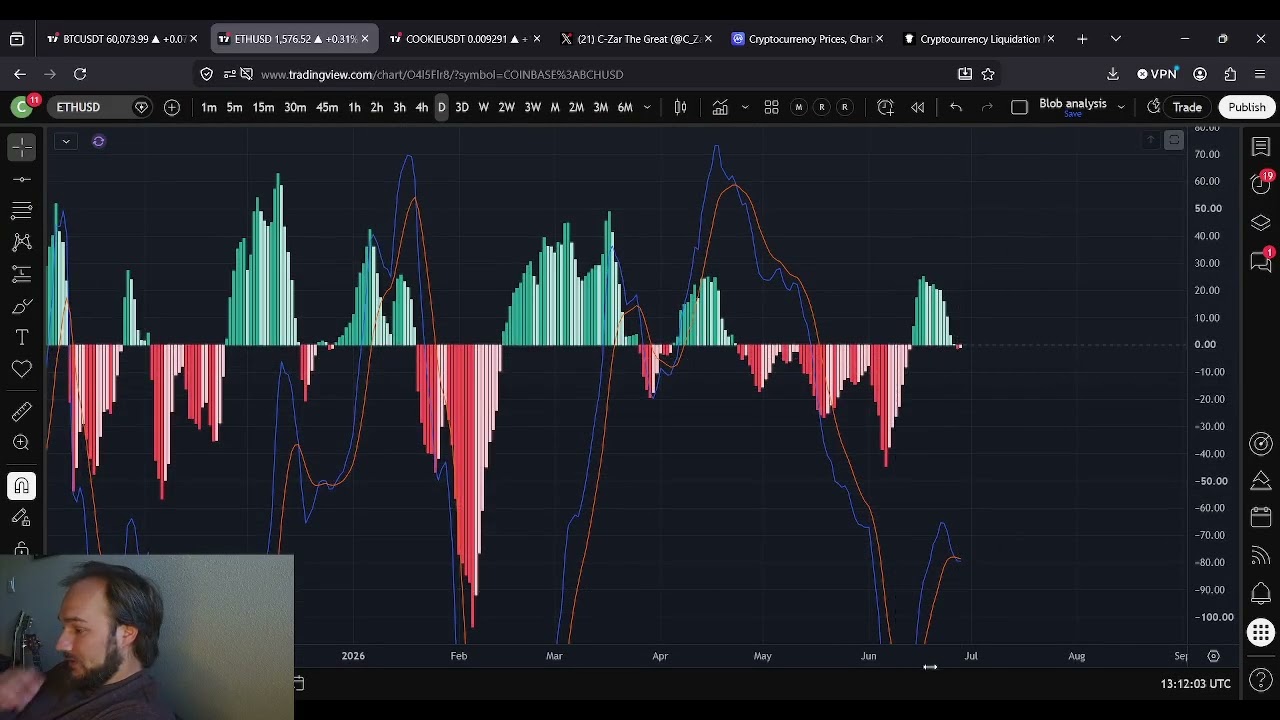1280x720 pixels.
Task: Open the chart patterns tool
Action: click(x=22, y=242)
